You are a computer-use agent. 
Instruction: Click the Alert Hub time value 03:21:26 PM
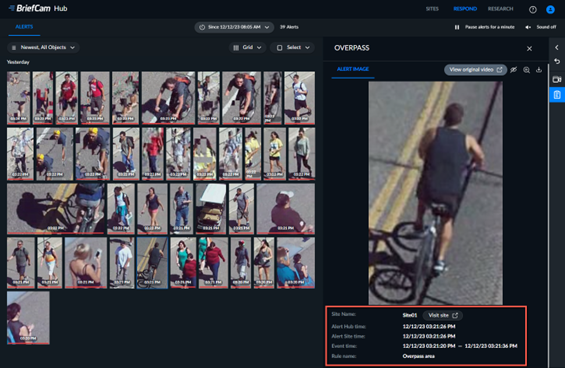coord(429,327)
